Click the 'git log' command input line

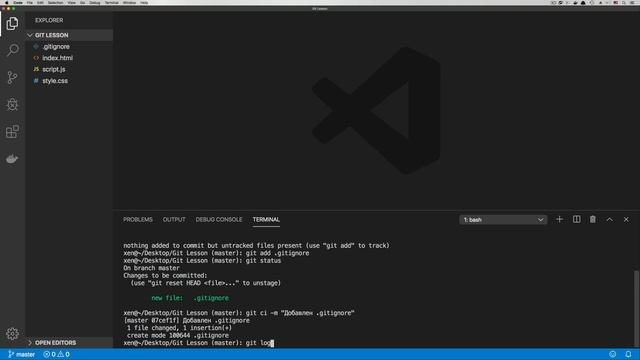(198, 343)
